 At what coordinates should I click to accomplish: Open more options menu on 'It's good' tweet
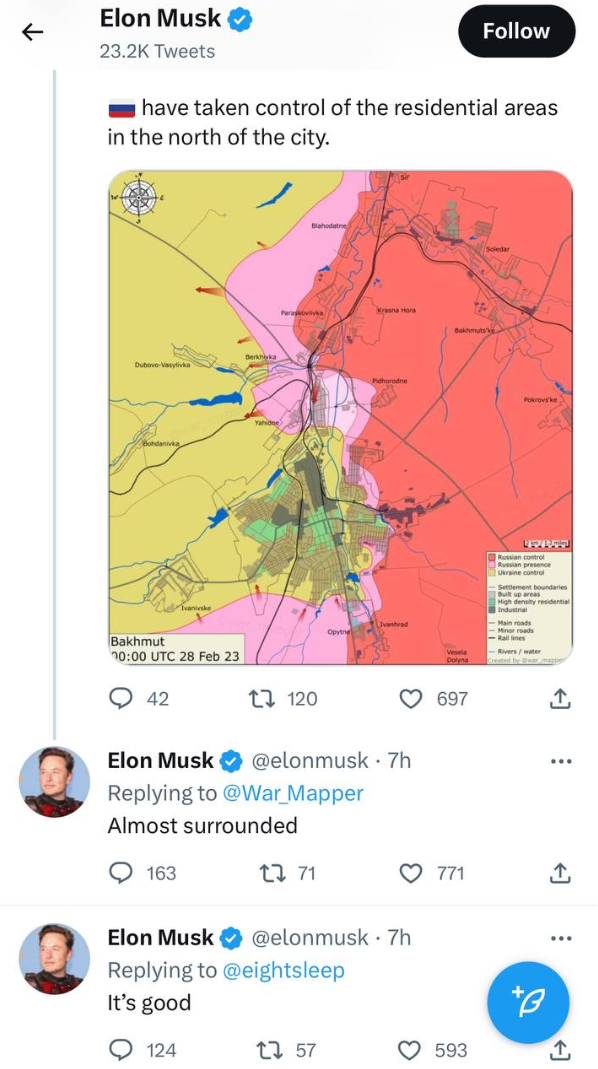[x=561, y=937]
